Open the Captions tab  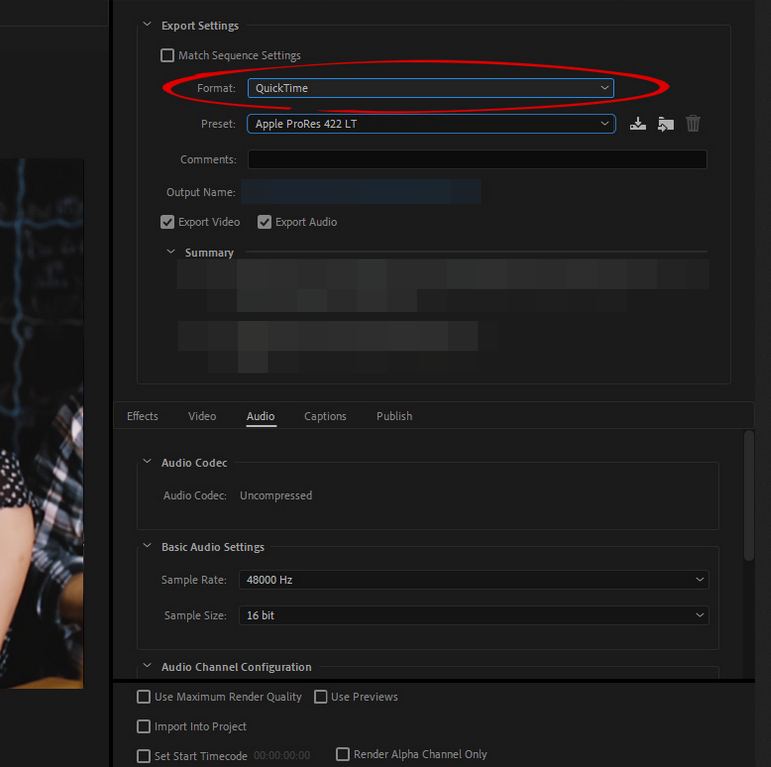point(325,416)
